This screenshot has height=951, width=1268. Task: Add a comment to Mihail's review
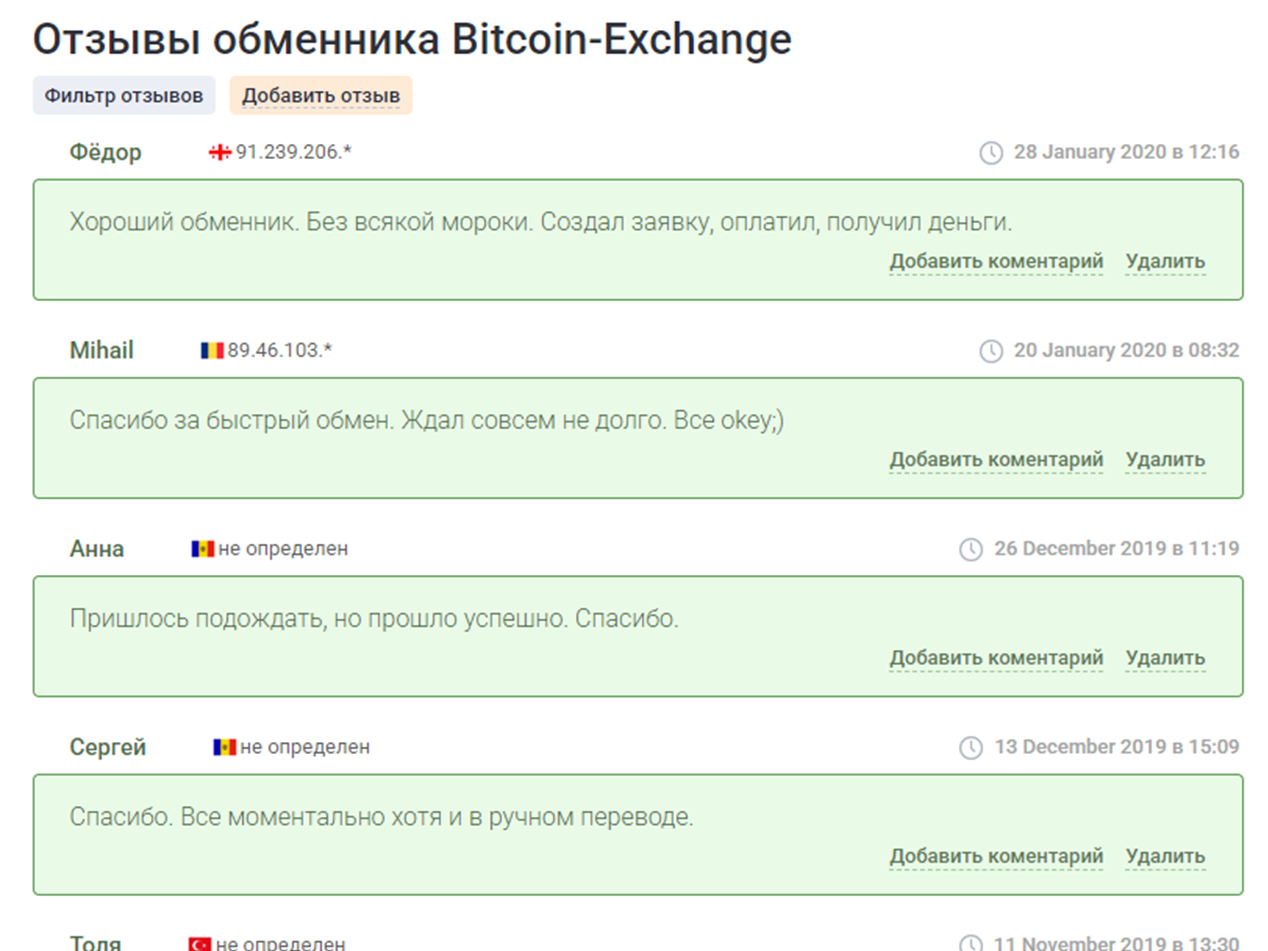point(996,460)
